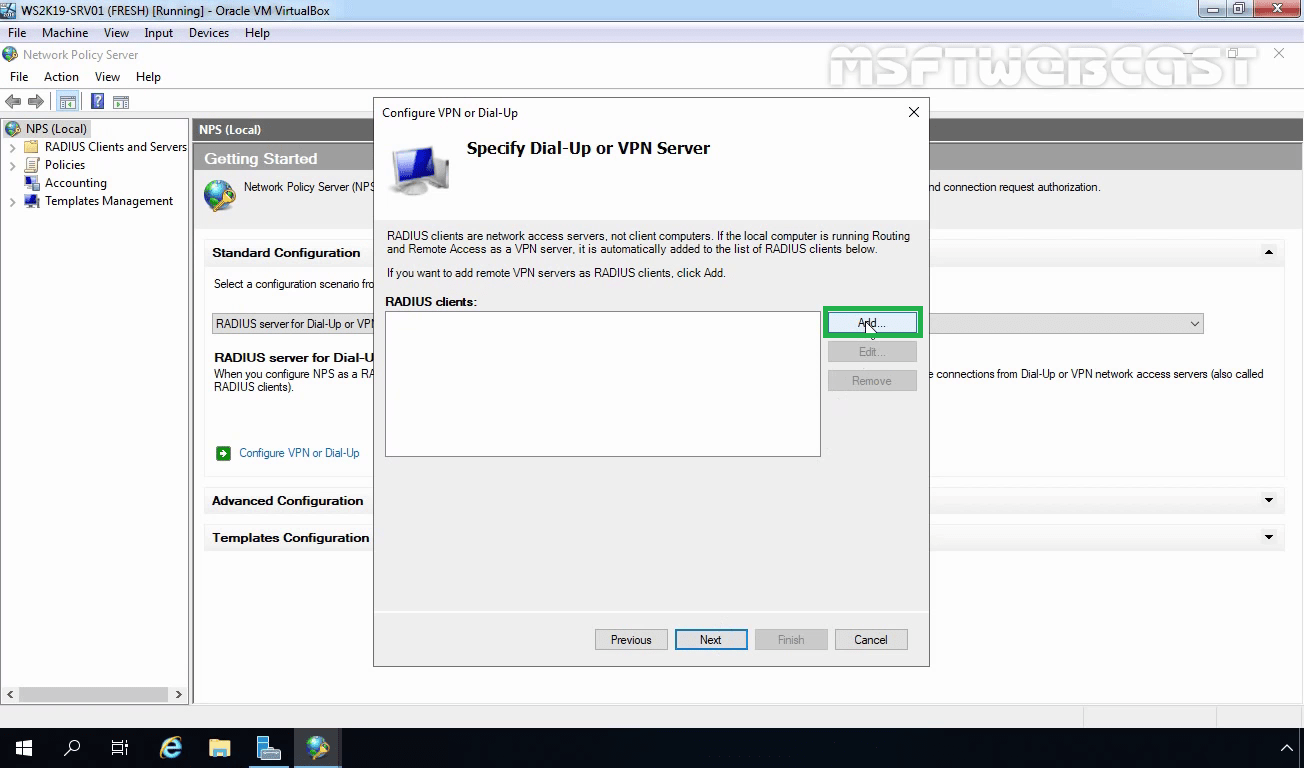Open Task View on taskbar

click(120, 748)
